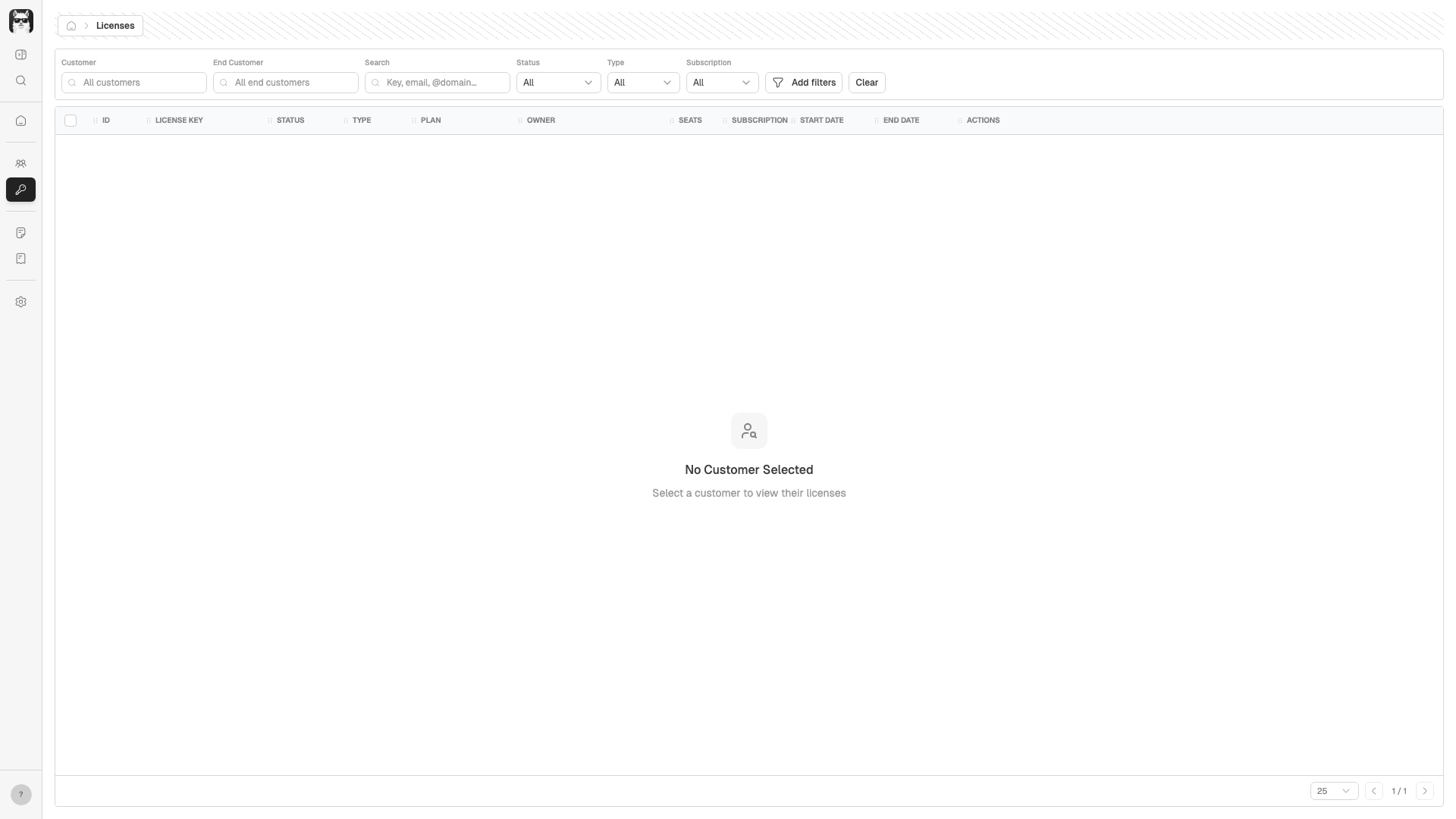This screenshot has width=1456, height=819.
Task: Open the Subscription filter dropdown
Action: [722, 83]
